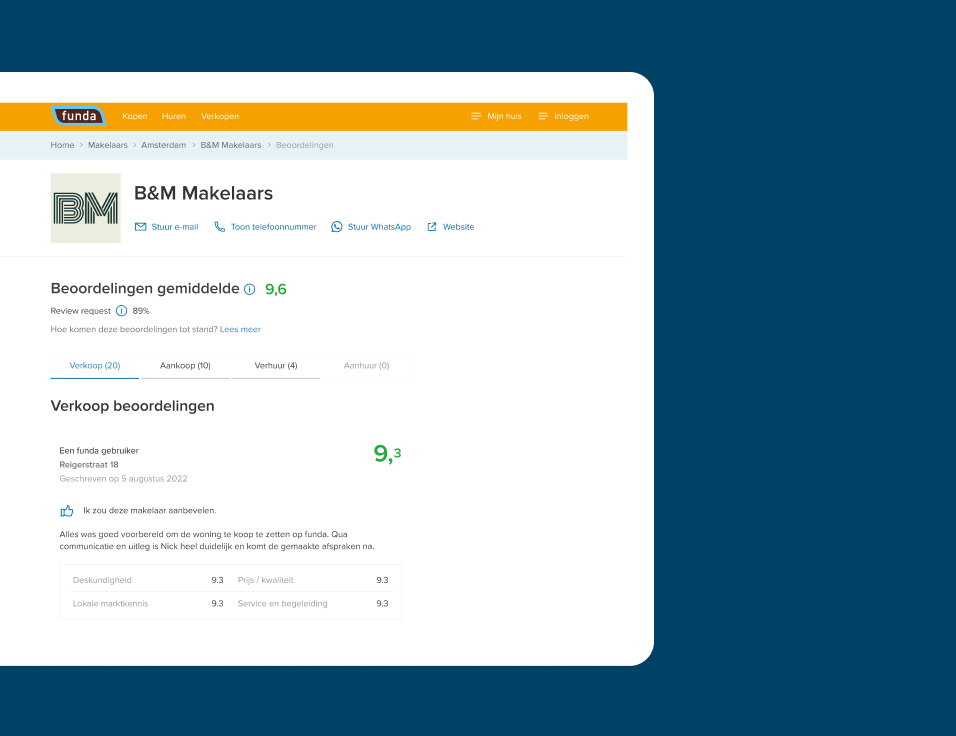Click the 89% review request value
The width and height of the screenshot is (956, 736).
[141, 311]
